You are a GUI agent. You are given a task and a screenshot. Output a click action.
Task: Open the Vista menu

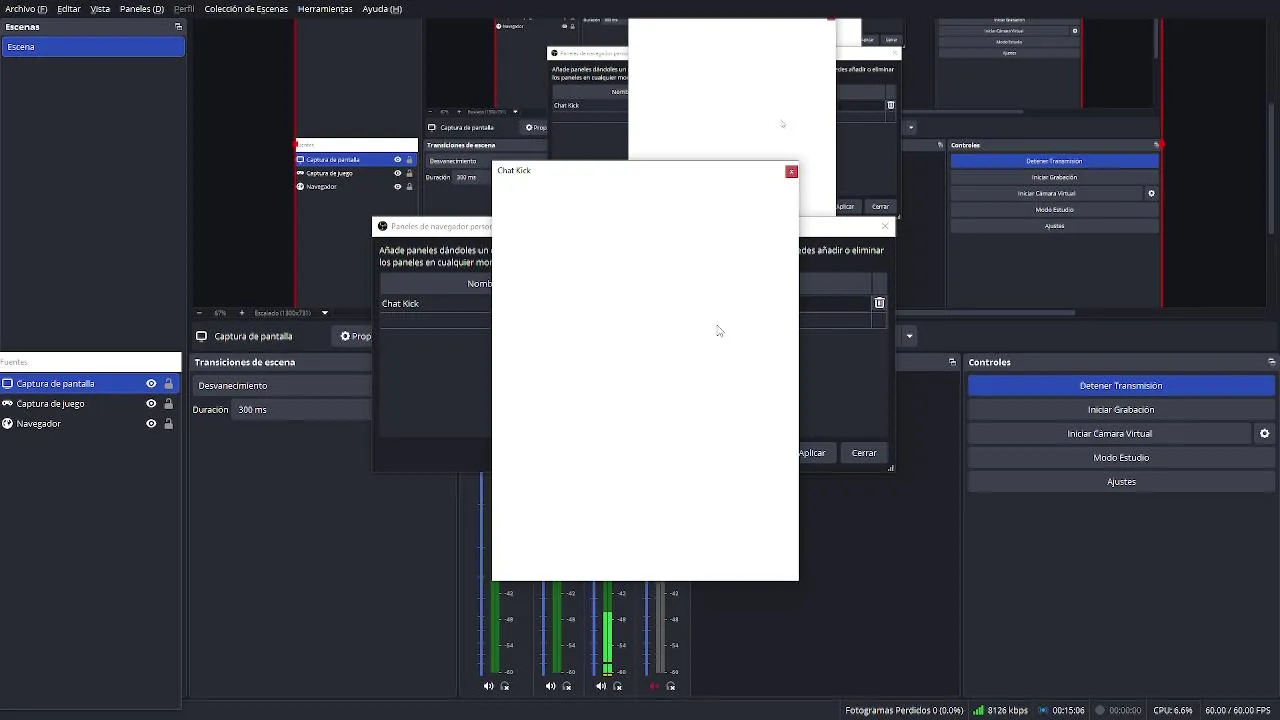click(x=100, y=9)
